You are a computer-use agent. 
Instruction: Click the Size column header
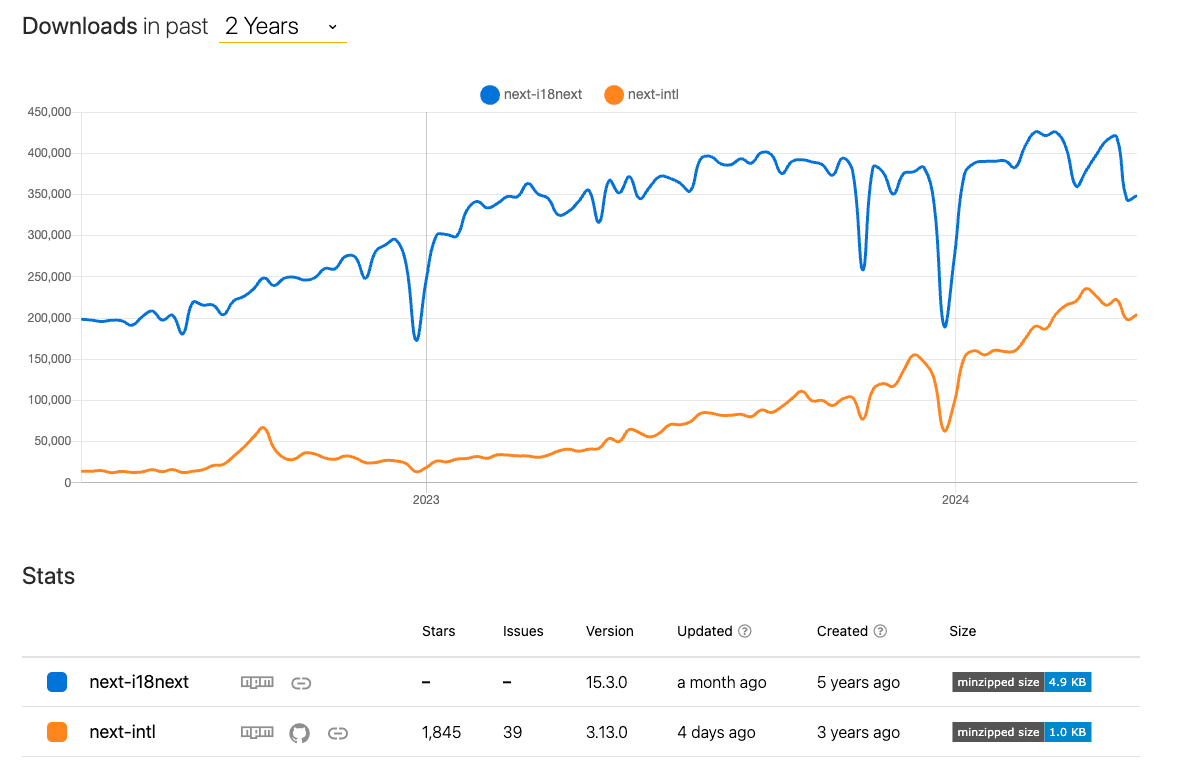click(x=963, y=631)
